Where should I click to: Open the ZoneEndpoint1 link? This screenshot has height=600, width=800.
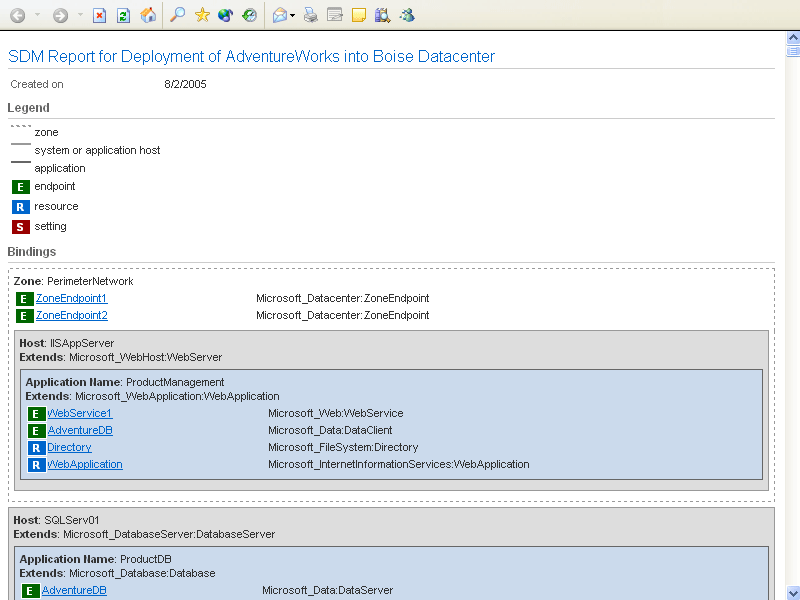pos(71,298)
